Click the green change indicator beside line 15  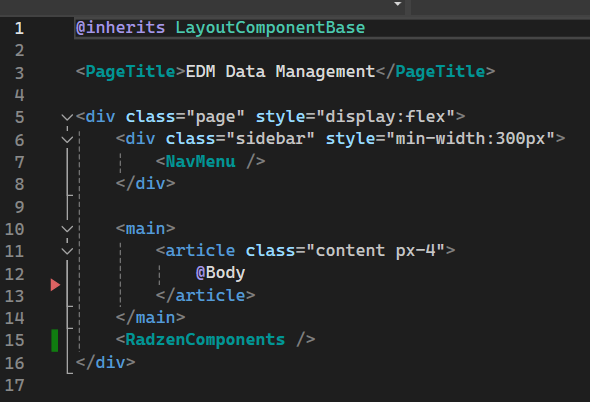55,340
